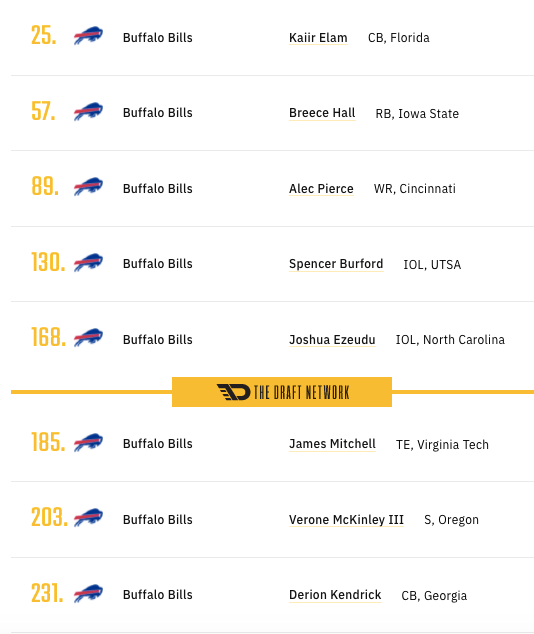Open James Mitchell player profile
This screenshot has width=534, height=634.
coord(332,444)
